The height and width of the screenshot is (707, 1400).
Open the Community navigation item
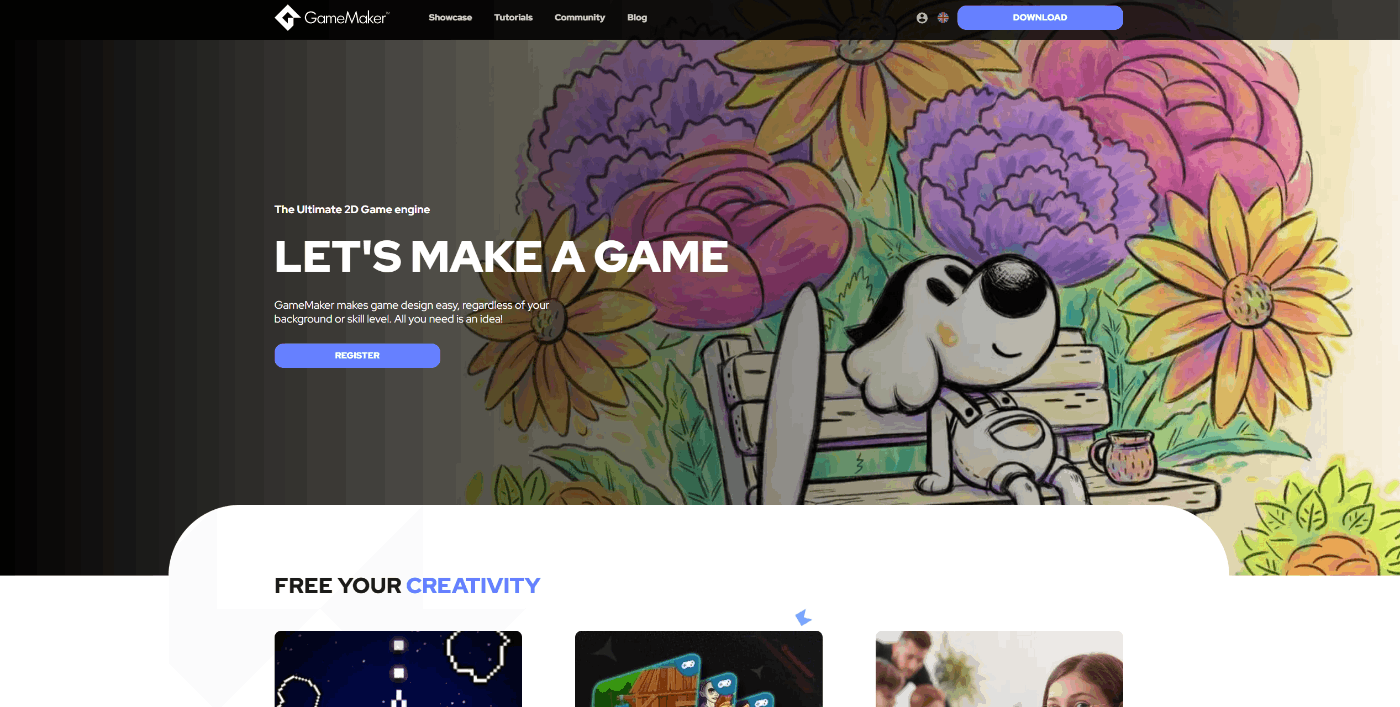(580, 18)
